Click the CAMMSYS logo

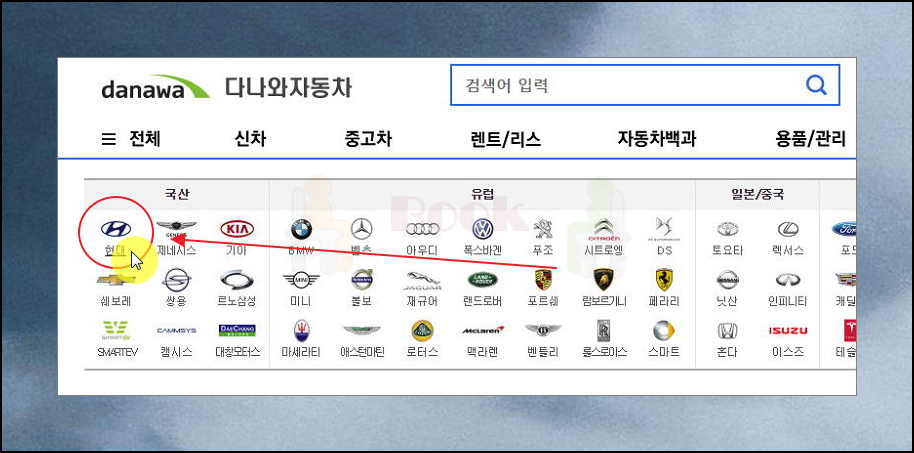pos(176,331)
